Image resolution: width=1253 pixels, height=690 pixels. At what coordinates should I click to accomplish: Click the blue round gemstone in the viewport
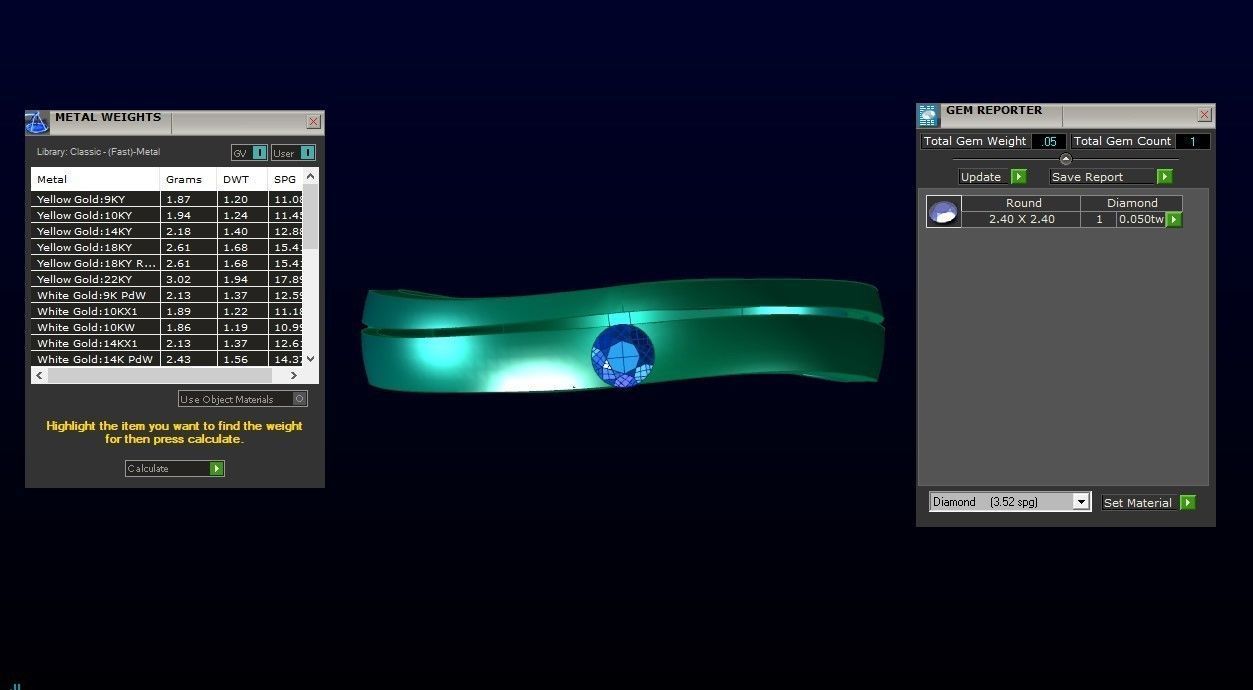point(622,354)
